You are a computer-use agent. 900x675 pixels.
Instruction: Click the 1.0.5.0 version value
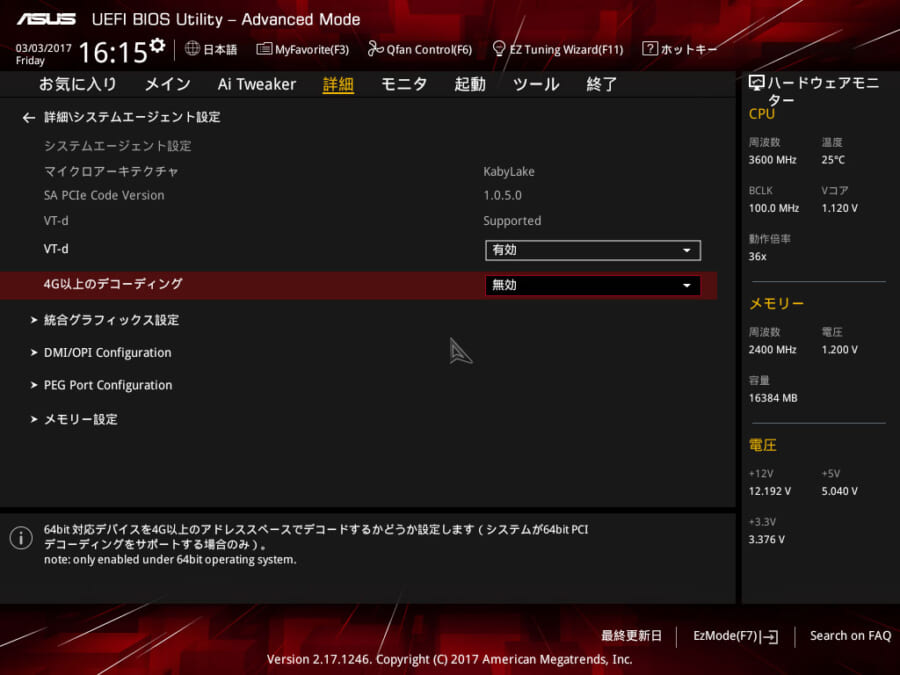(502, 196)
